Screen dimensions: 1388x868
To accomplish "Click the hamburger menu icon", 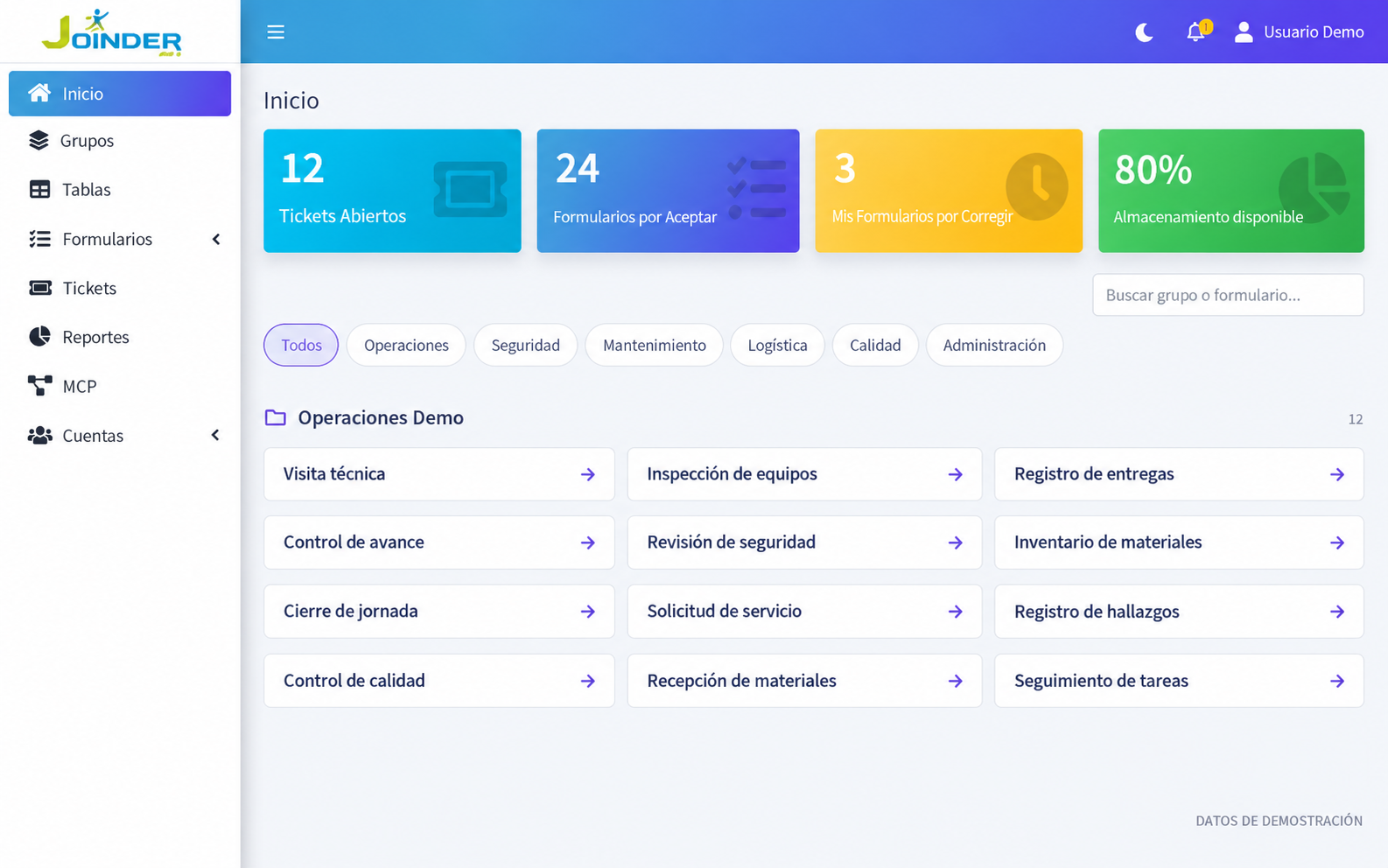I will coord(276,32).
